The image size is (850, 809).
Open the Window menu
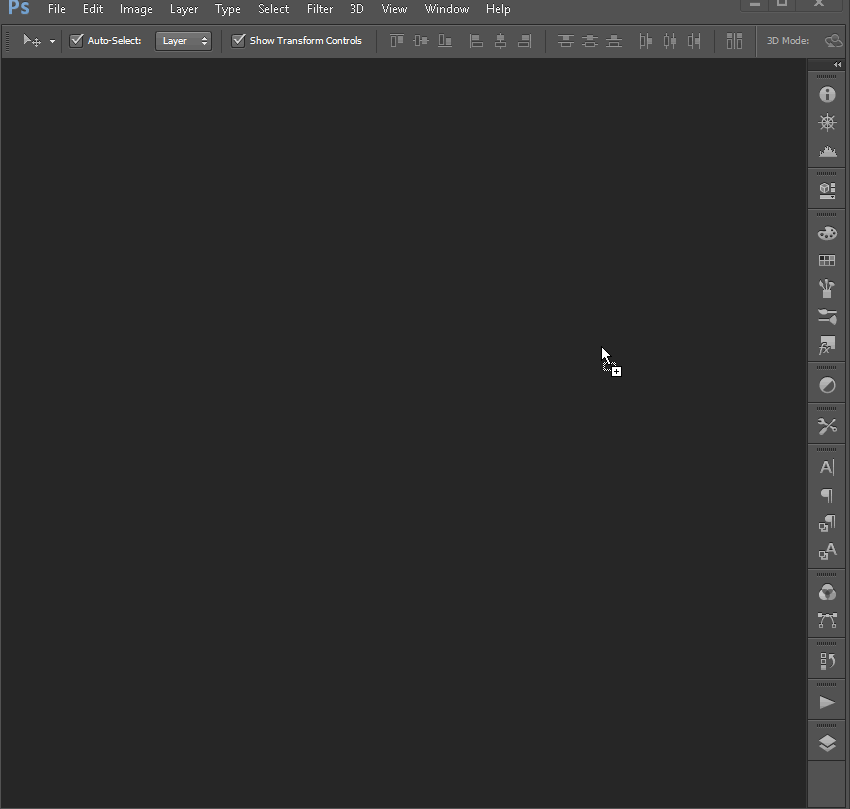tap(446, 9)
